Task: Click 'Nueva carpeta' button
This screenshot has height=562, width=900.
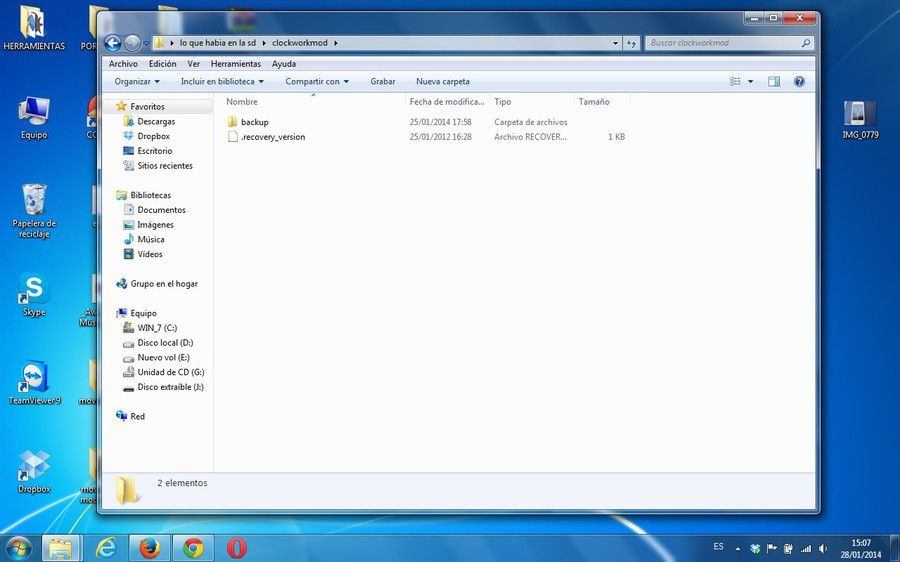Action: pyautogui.click(x=443, y=82)
